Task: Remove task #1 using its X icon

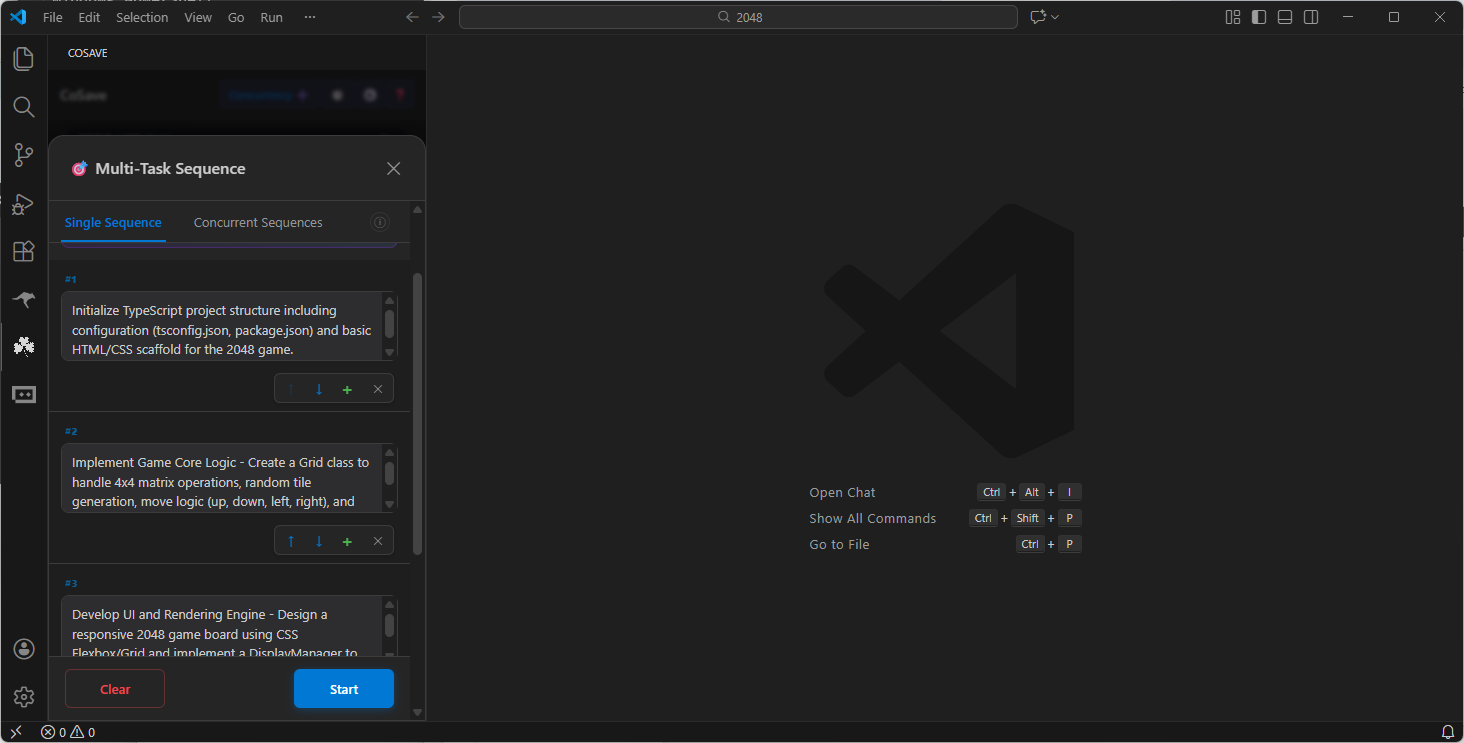Action: coord(377,388)
